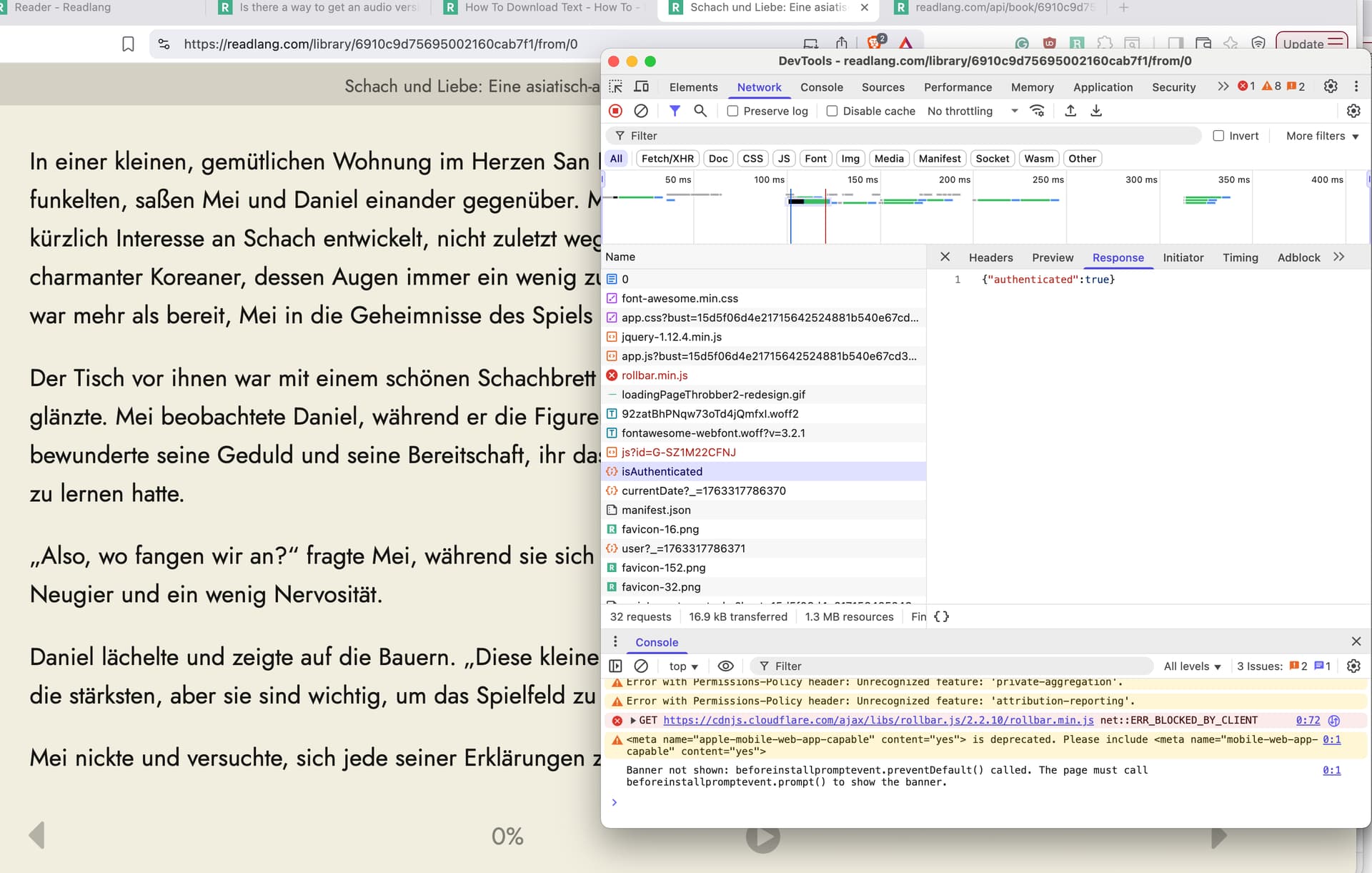Check the Disable cache option
Screen dimensions: 1372x873
point(832,111)
